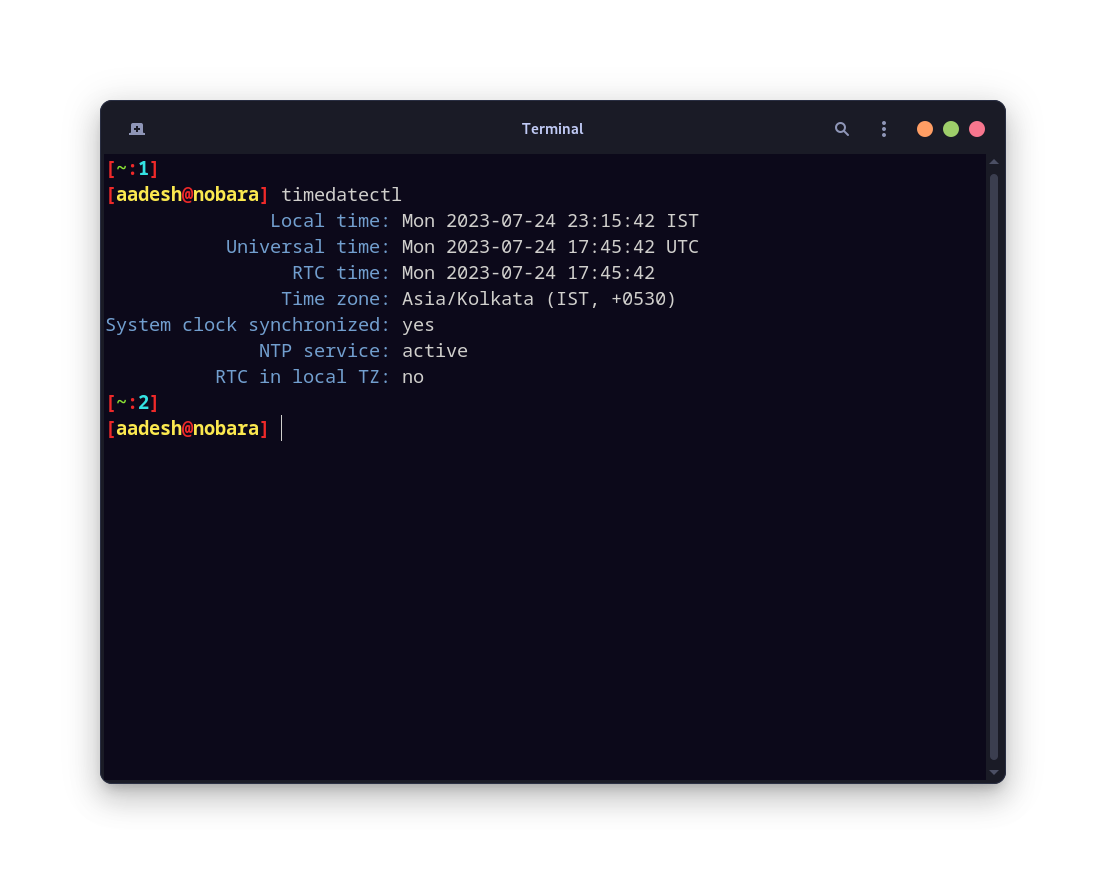
Task: Click the scrollbar up arrow
Action: coord(993,161)
